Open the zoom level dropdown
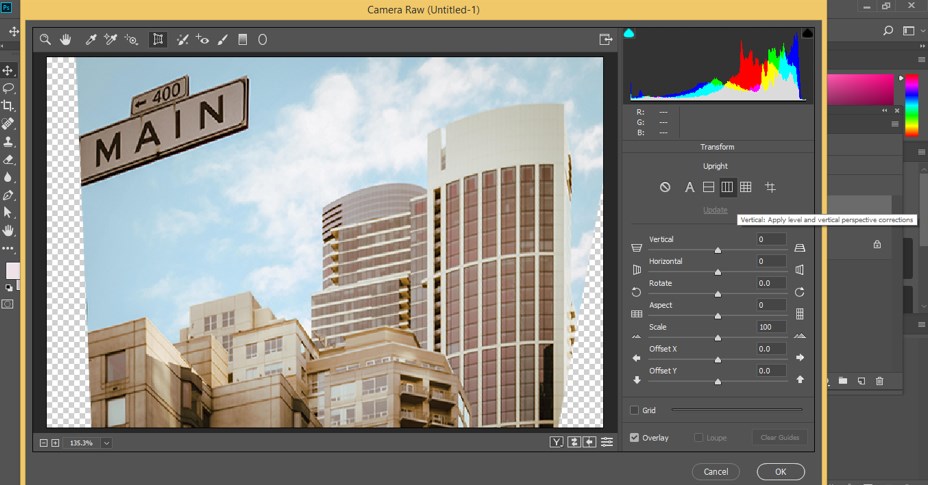This screenshot has height=485, width=928. tap(106, 443)
